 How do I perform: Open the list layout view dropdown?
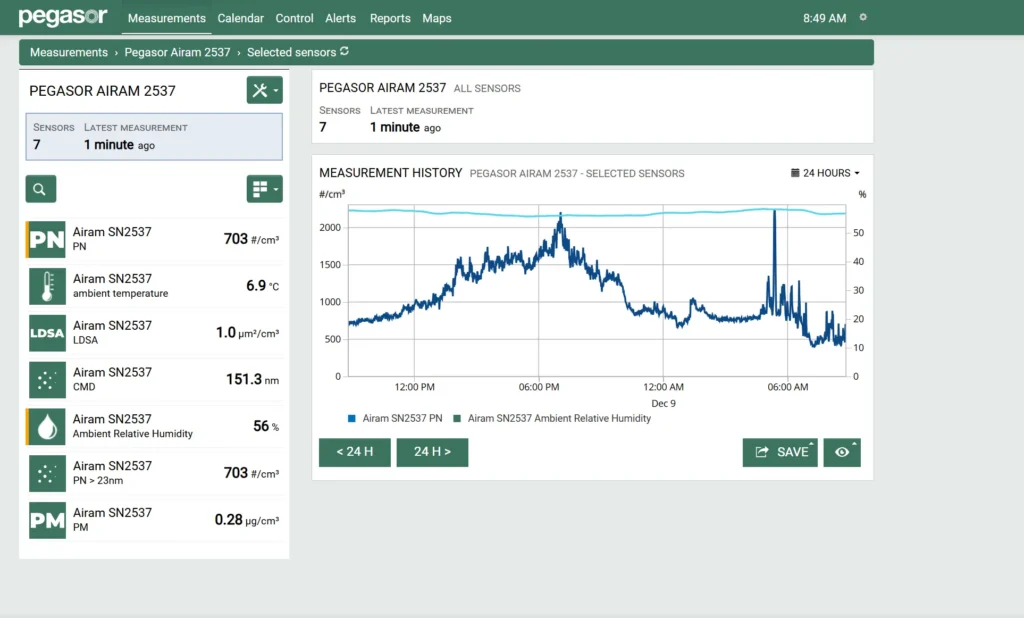tap(264, 189)
